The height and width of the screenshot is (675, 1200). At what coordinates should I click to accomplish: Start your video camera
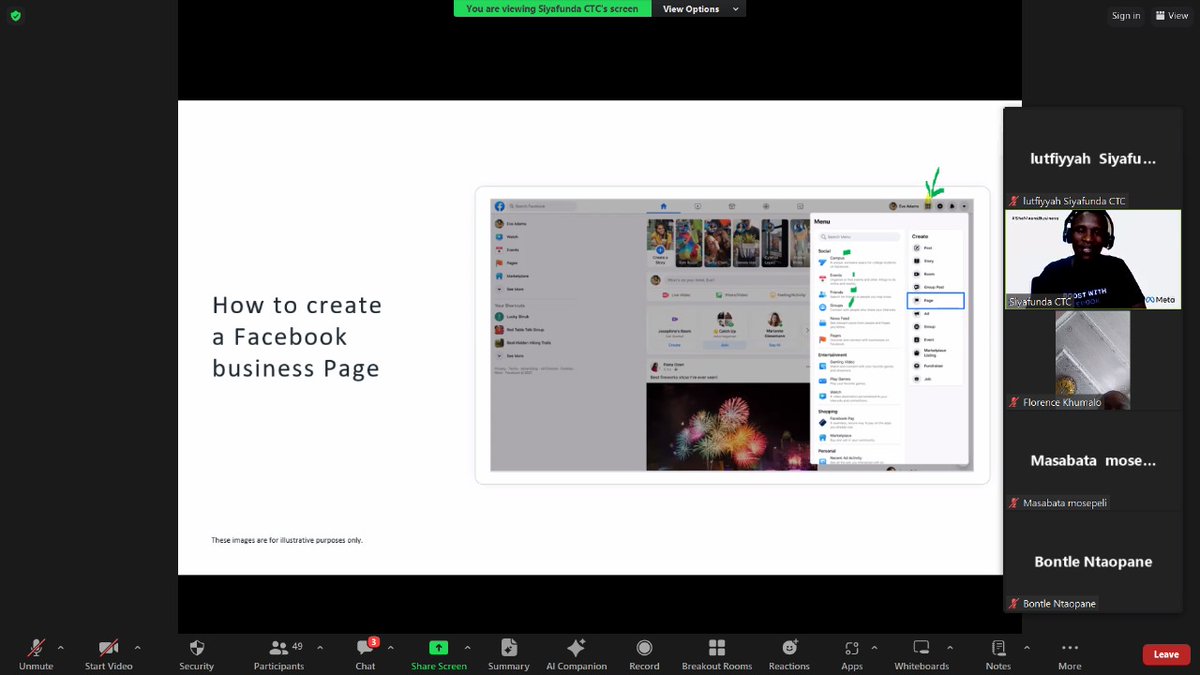tap(108, 654)
